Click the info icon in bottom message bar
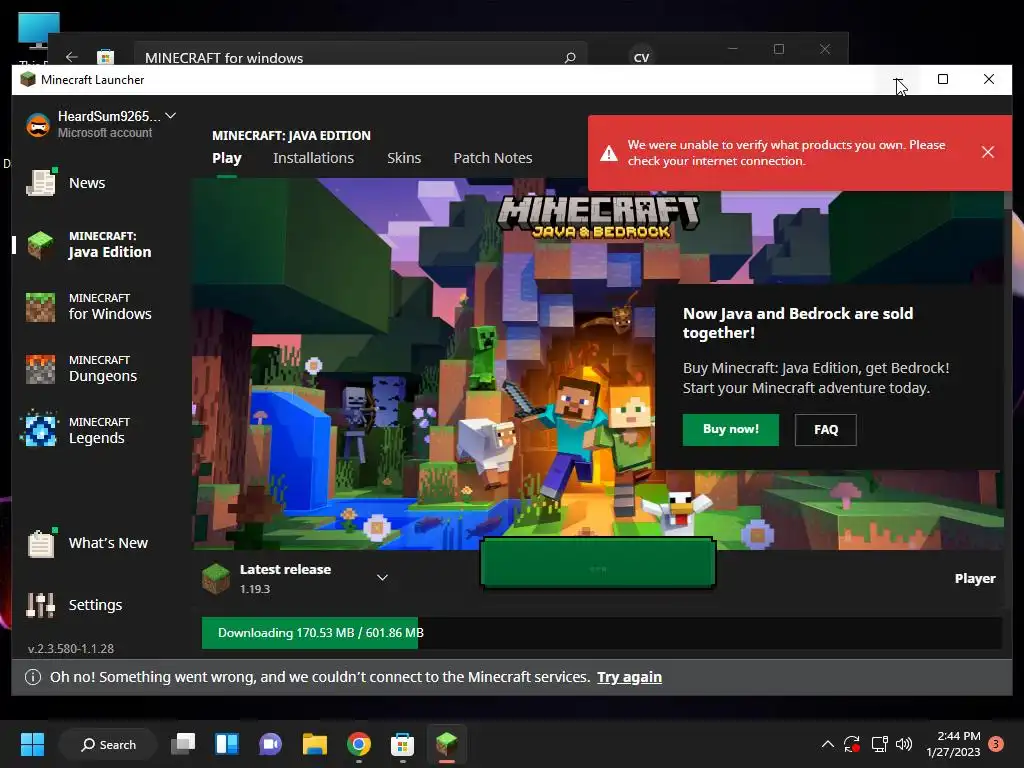Image resolution: width=1024 pixels, height=768 pixels. [x=33, y=677]
